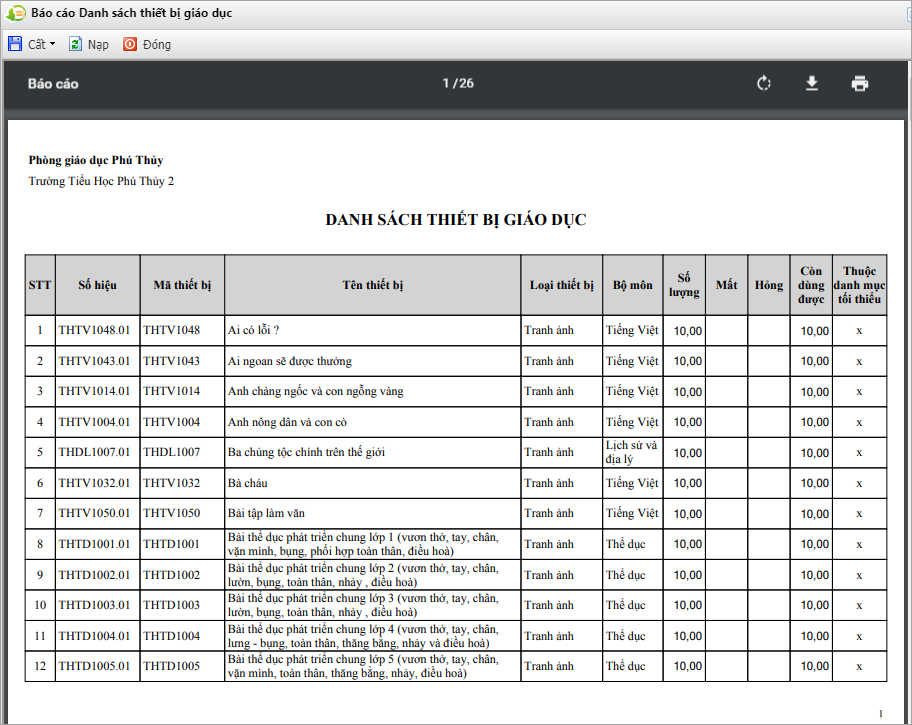Click the Hỏng column header
Image resolution: width=912 pixels, height=725 pixels.
(769, 285)
